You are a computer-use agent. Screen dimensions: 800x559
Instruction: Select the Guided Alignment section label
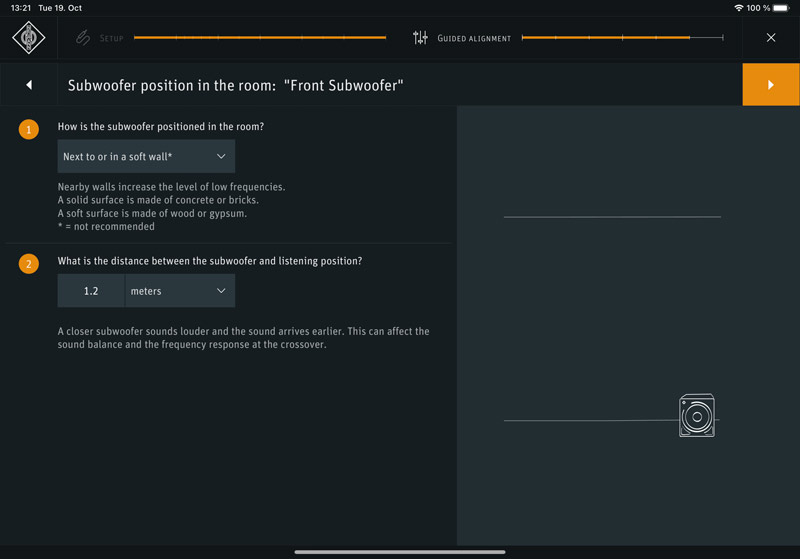tap(474, 39)
